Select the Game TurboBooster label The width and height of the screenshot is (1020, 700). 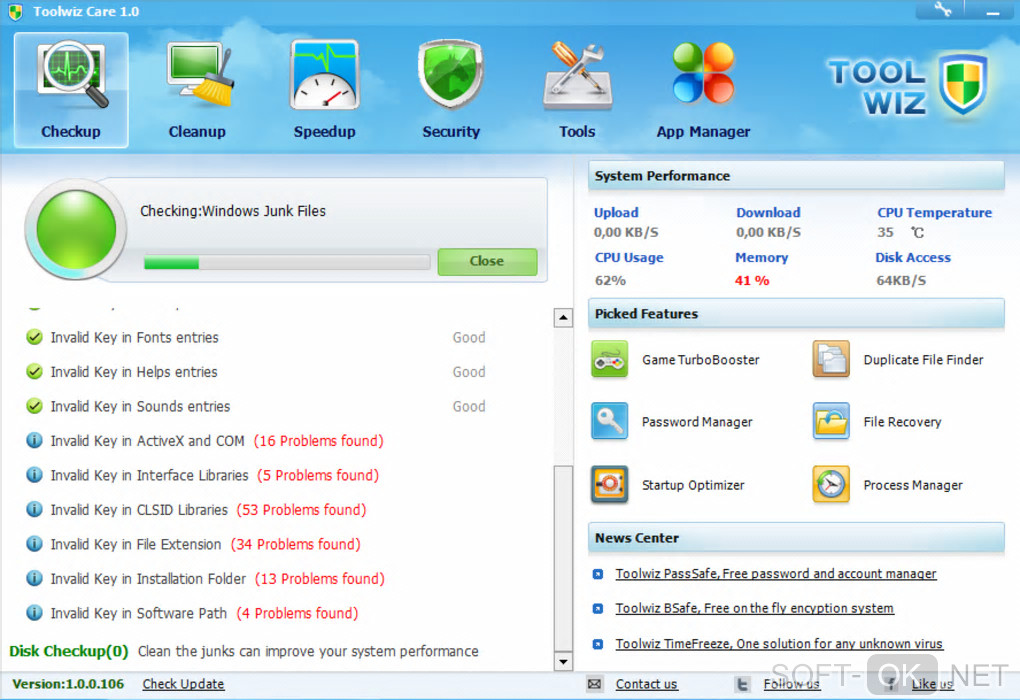click(701, 360)
